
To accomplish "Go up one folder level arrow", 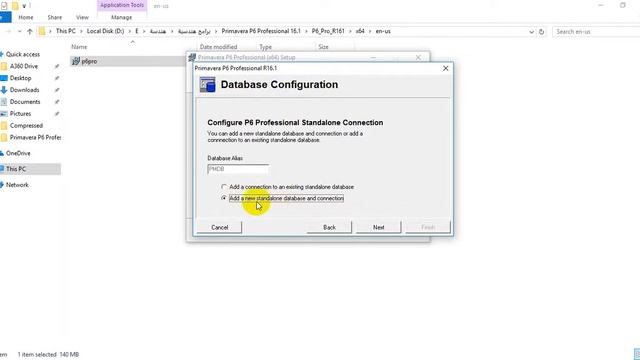I will pyautogui.click(x=29, y=31).
